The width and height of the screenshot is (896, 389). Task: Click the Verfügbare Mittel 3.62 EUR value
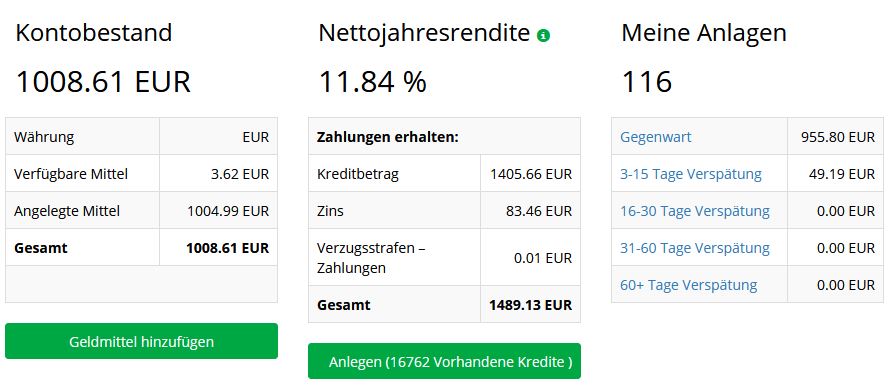tap(240, 174)
